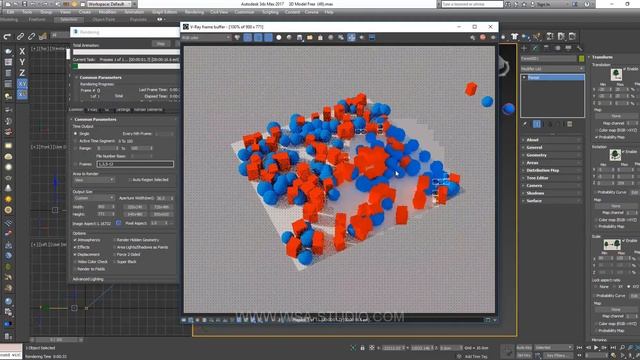Toggle the Displacement checkbox
640x360 pixels.
coord(75,254)
